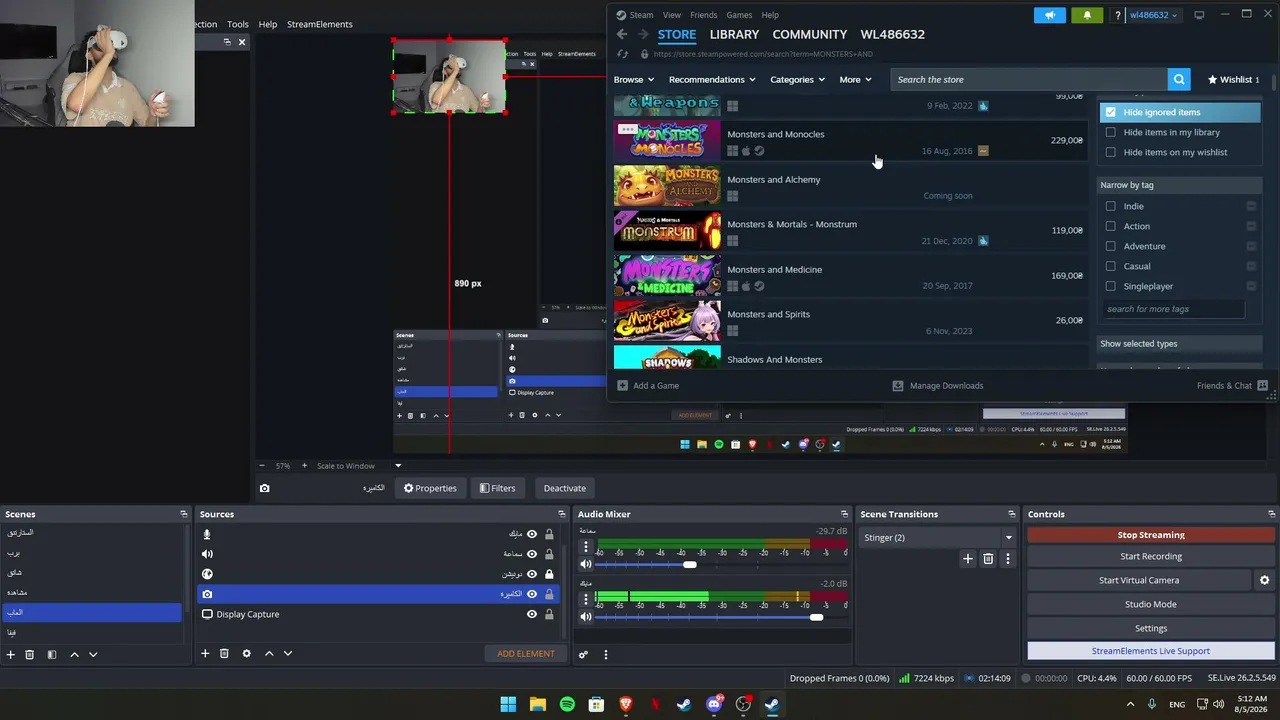The height and width of the screenshot is (720, 1280).
Task: Go back in Steam navigation
Action: click(x=622, y=34)
